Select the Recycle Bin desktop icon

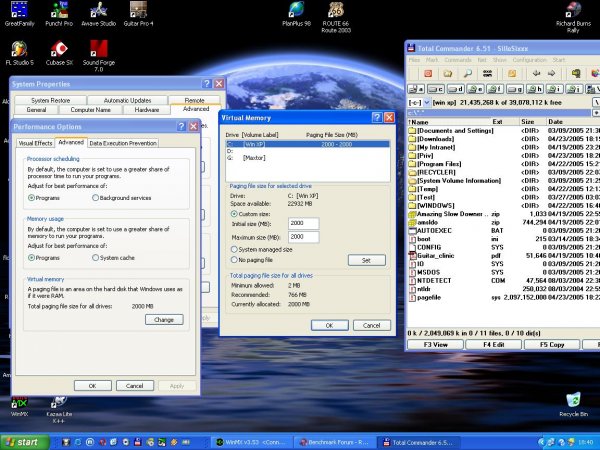point(573,404)
